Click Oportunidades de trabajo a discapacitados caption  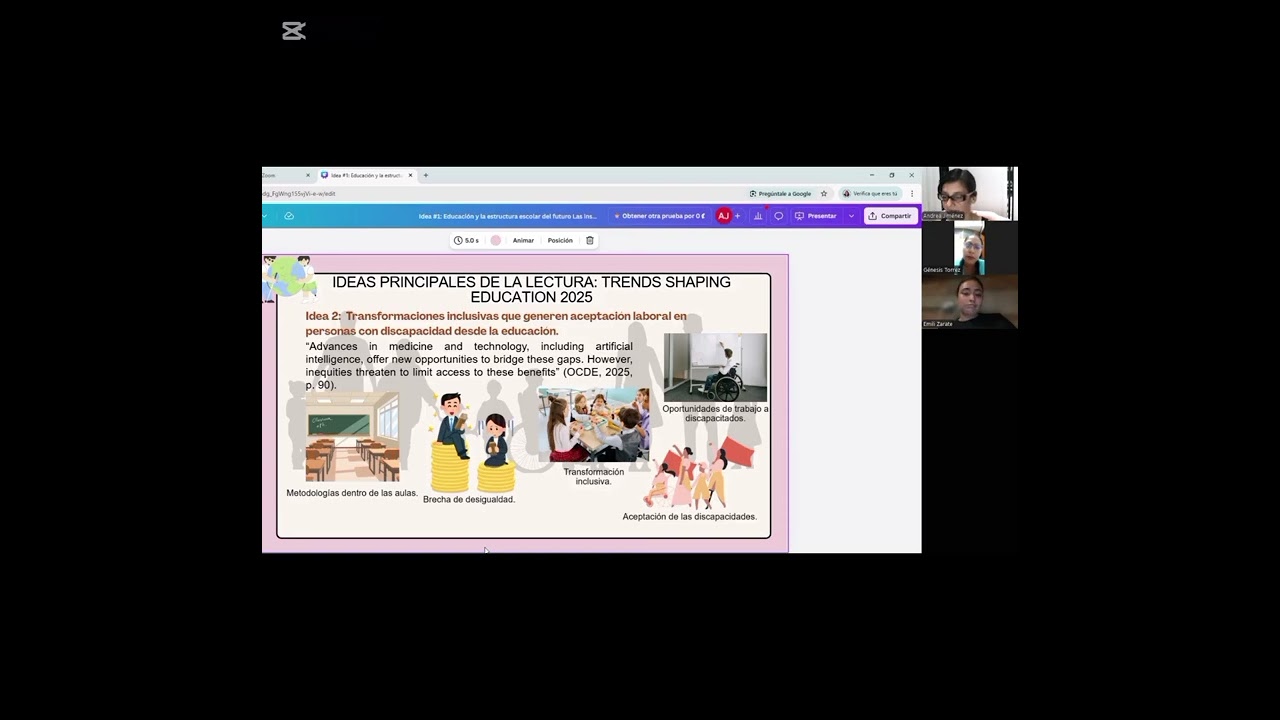(715, 413)
